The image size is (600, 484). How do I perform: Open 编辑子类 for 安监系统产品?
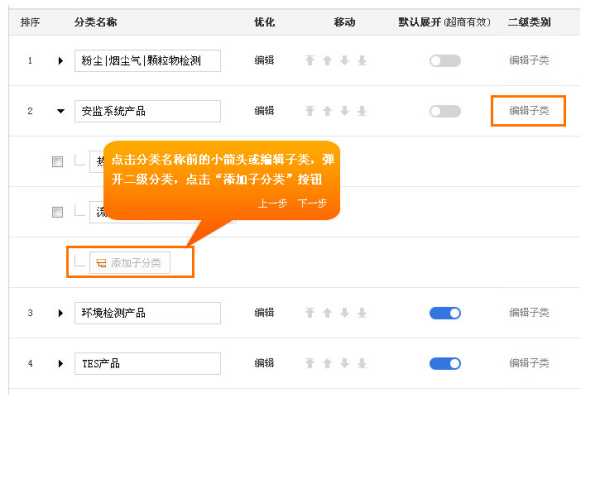pyautogui.click(x=528, y=111)
